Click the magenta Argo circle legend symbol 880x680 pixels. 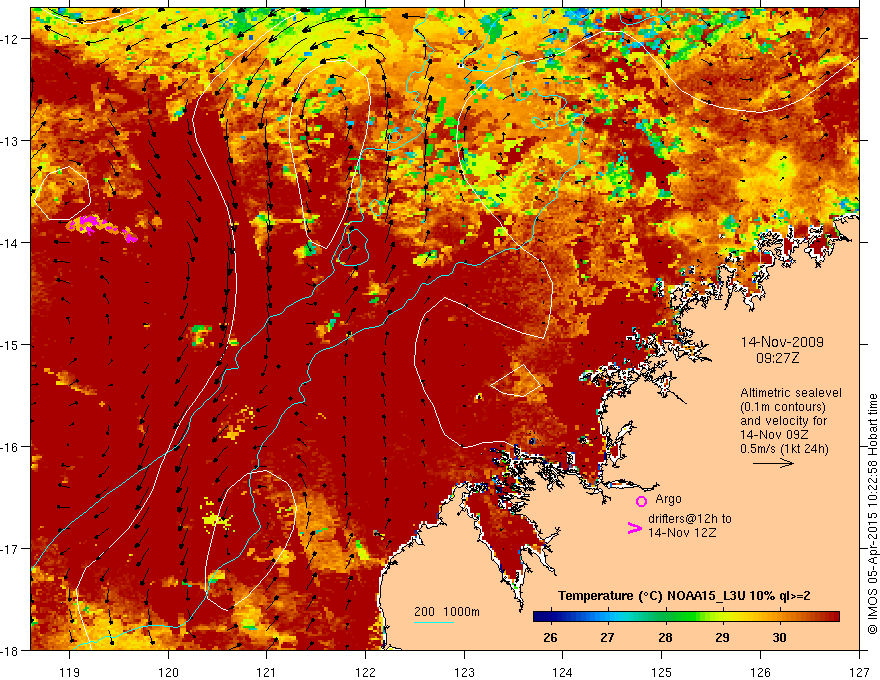tap(641, 501)
